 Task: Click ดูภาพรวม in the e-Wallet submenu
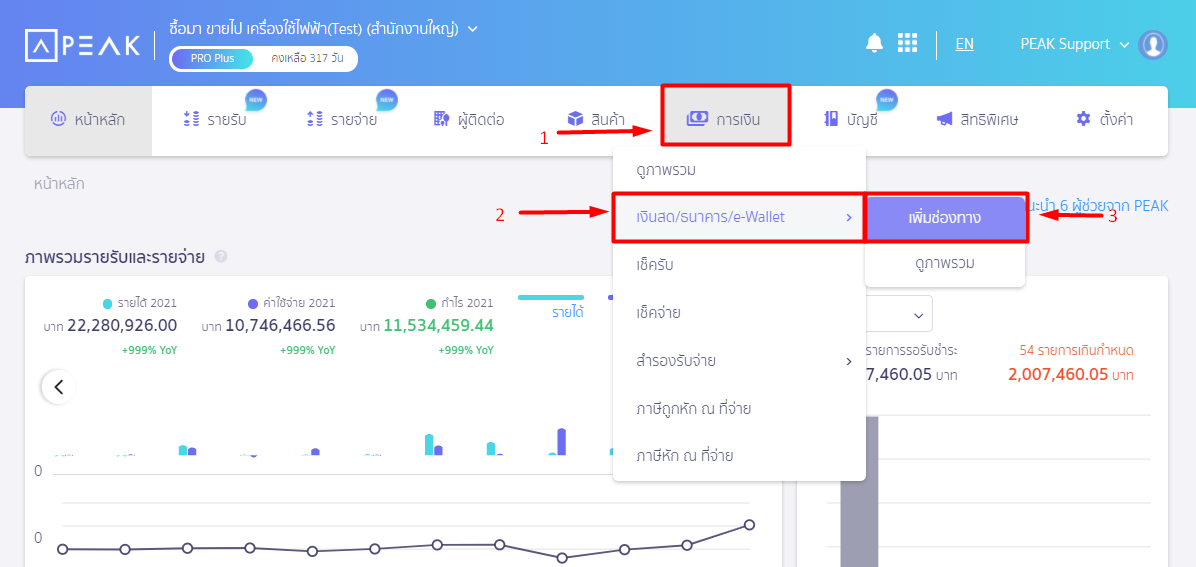pyautogui.click(x=945, y=263)
